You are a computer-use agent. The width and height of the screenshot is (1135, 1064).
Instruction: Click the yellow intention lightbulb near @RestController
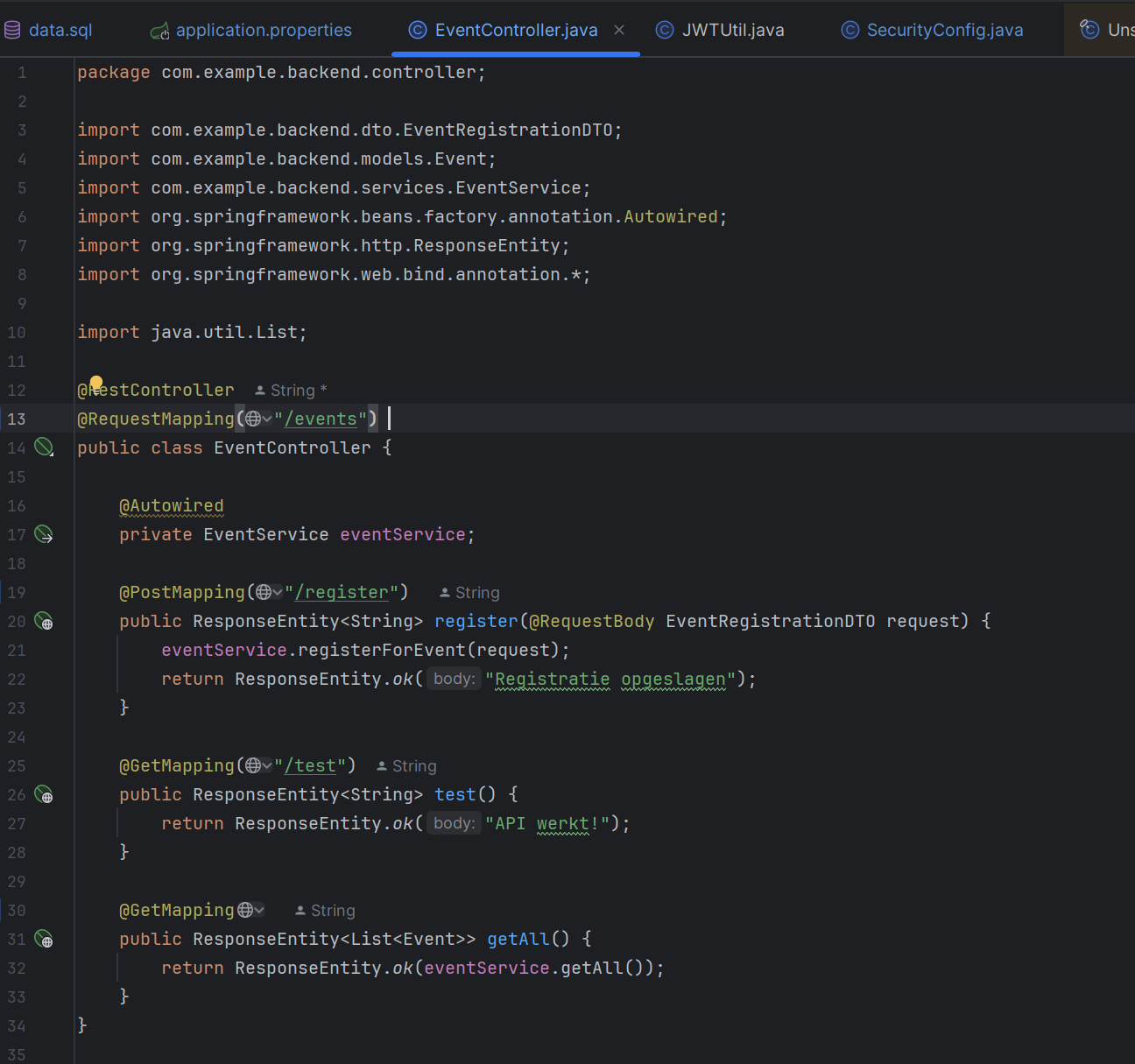[96, 383]
